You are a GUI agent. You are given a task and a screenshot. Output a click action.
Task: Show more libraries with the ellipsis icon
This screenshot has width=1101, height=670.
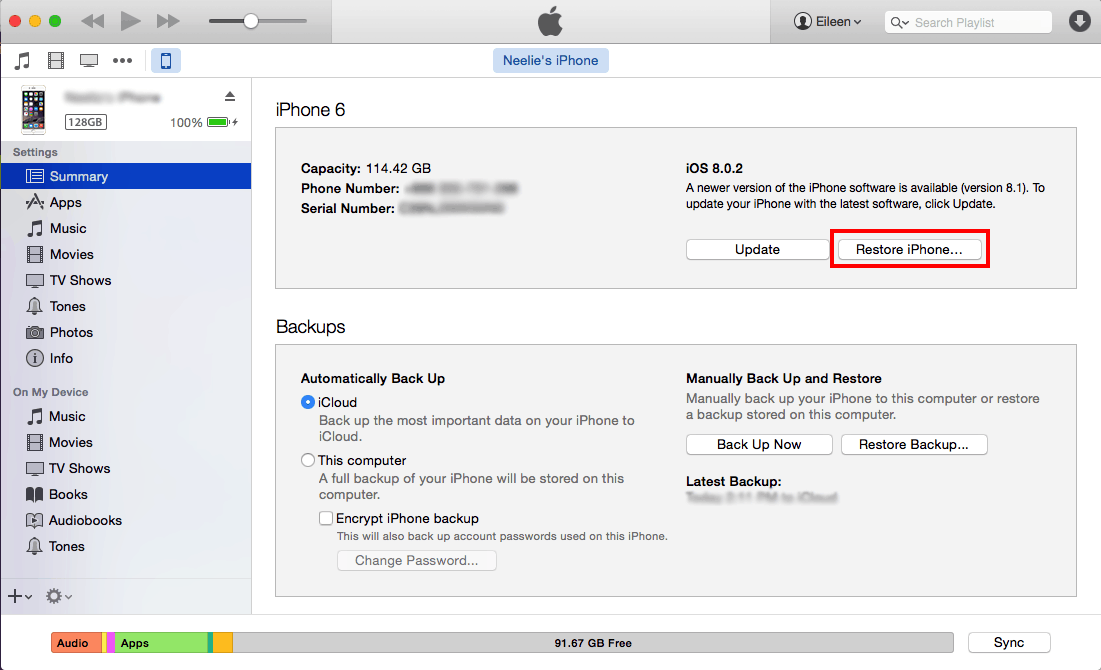(x=122, y=60)
